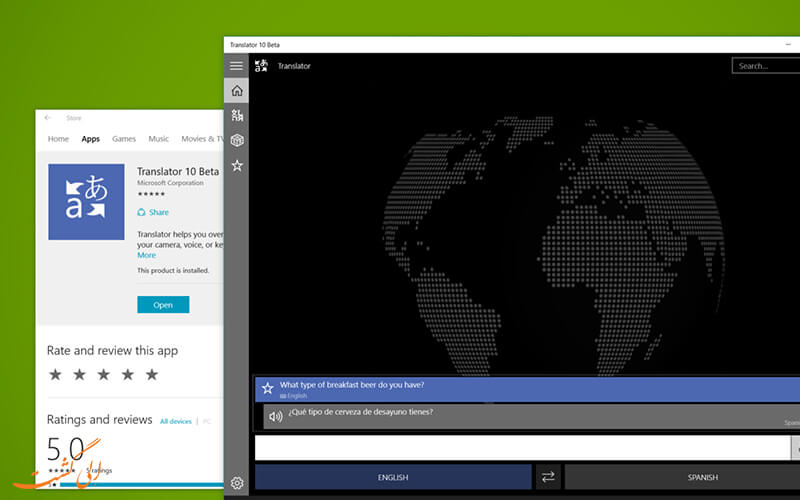Click More link in app description
Screen dimensions: 800x500
[146, 255]
